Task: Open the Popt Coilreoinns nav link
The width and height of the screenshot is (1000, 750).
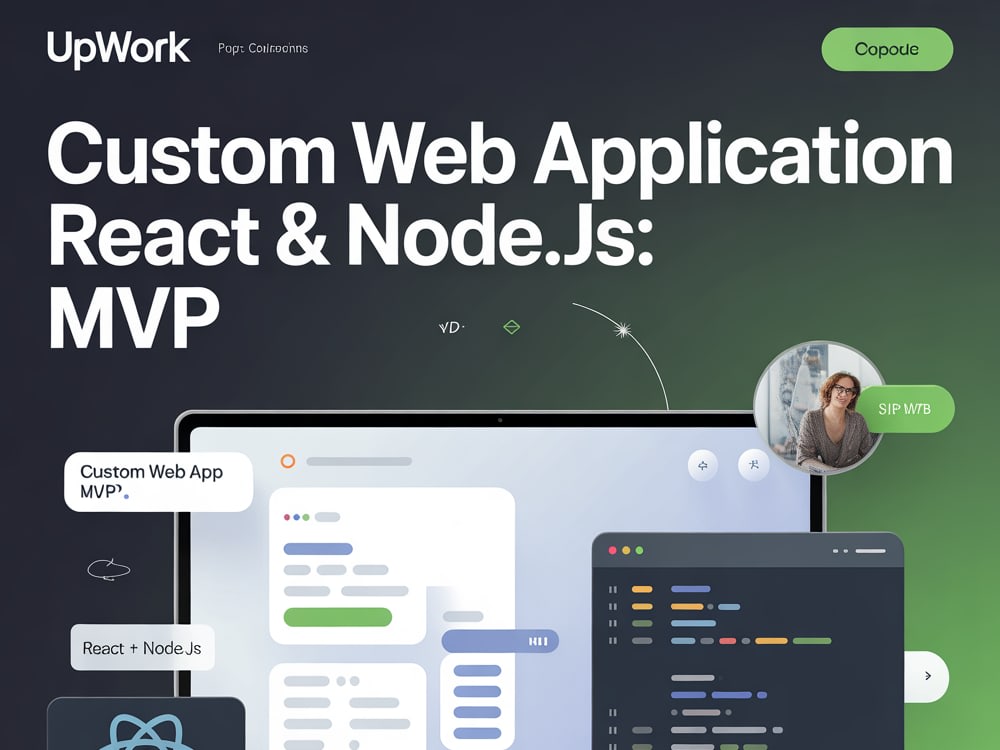Action: pyautogui.click(x=263, y=48)
